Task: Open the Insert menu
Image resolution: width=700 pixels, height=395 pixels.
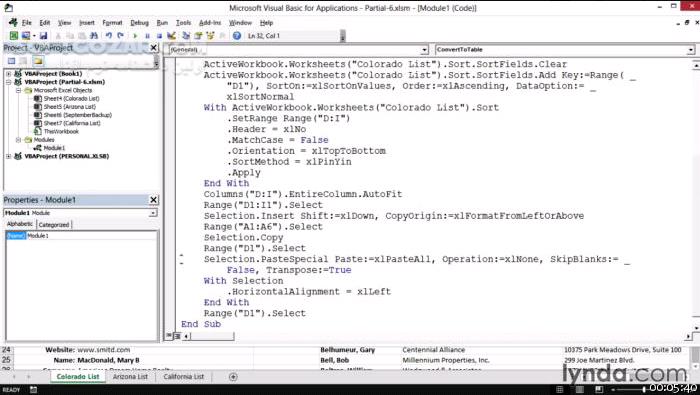Action: (87, 23)
